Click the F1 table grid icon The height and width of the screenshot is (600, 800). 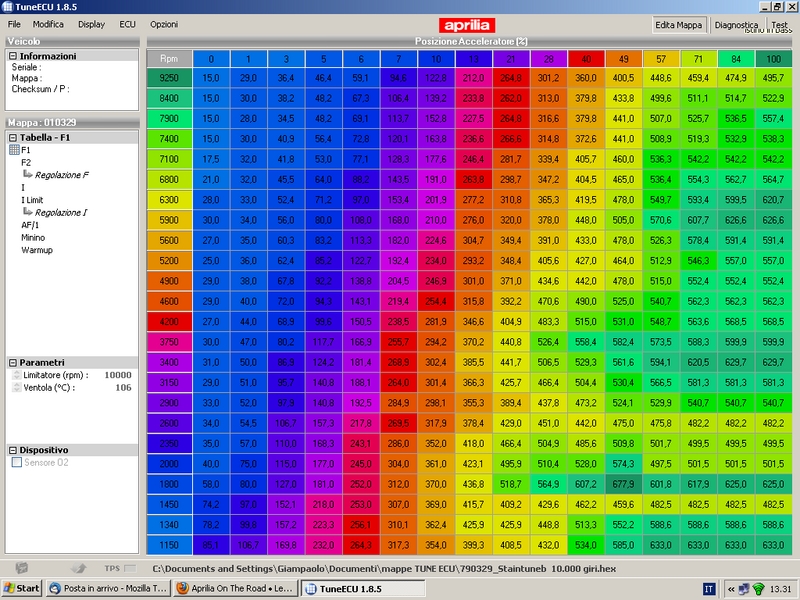[14, 150]
